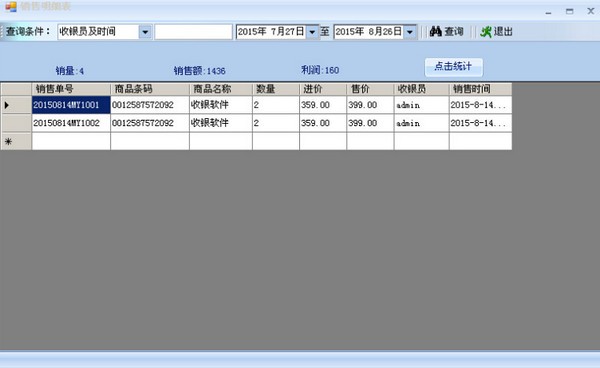
Task: Open the end date picker dropdown
Action: point(410,32)
